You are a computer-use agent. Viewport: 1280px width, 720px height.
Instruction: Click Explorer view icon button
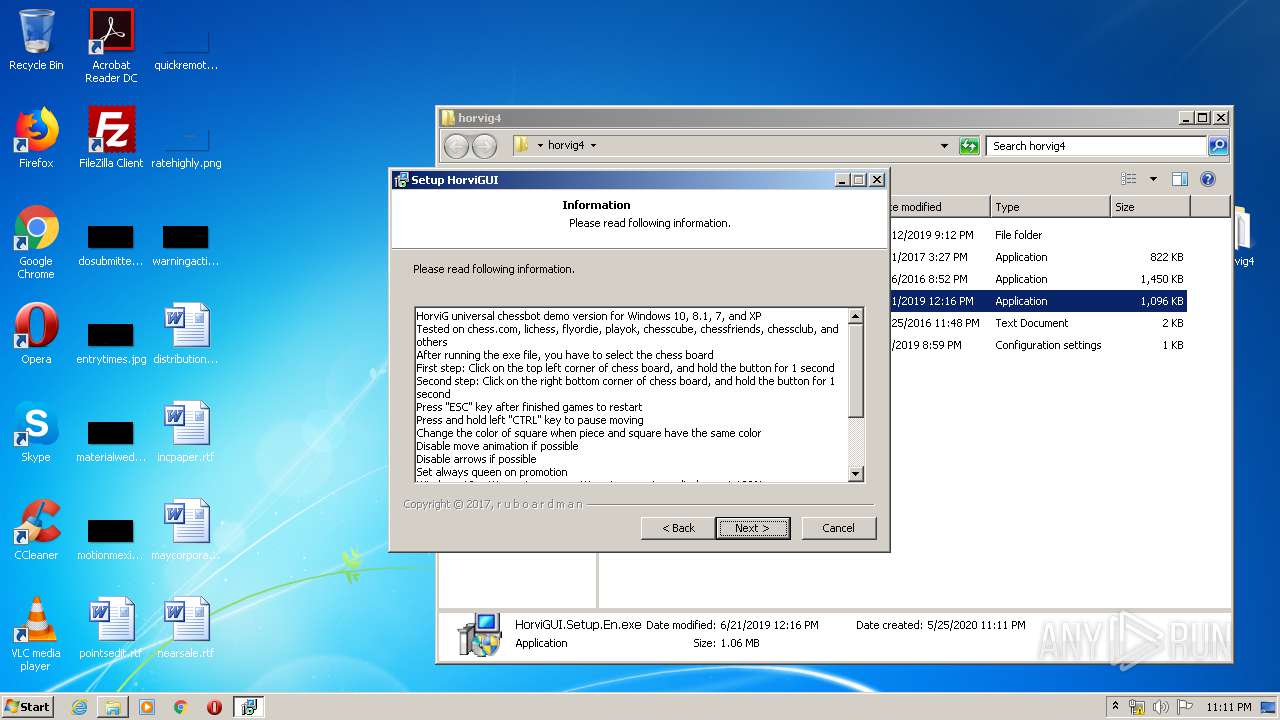click(1129, 179)
